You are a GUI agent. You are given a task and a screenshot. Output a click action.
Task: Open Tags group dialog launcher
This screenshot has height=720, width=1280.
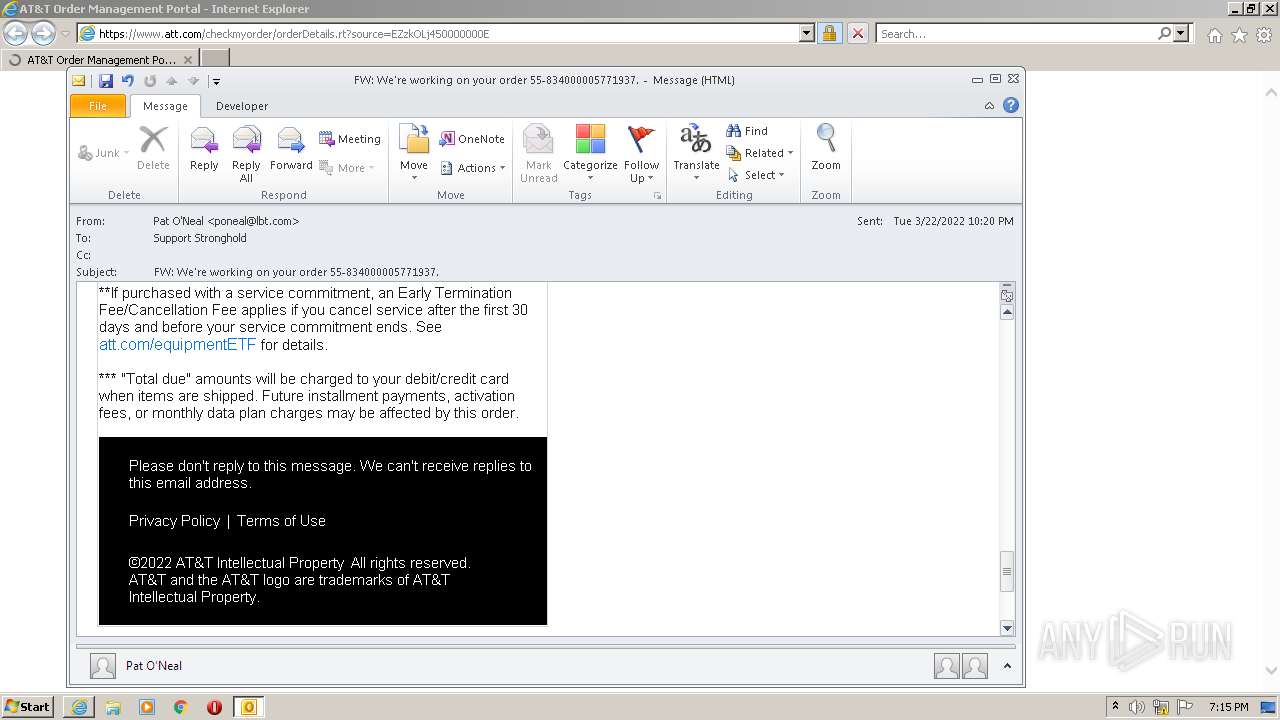pyautogui.click(x=657, y=195)
